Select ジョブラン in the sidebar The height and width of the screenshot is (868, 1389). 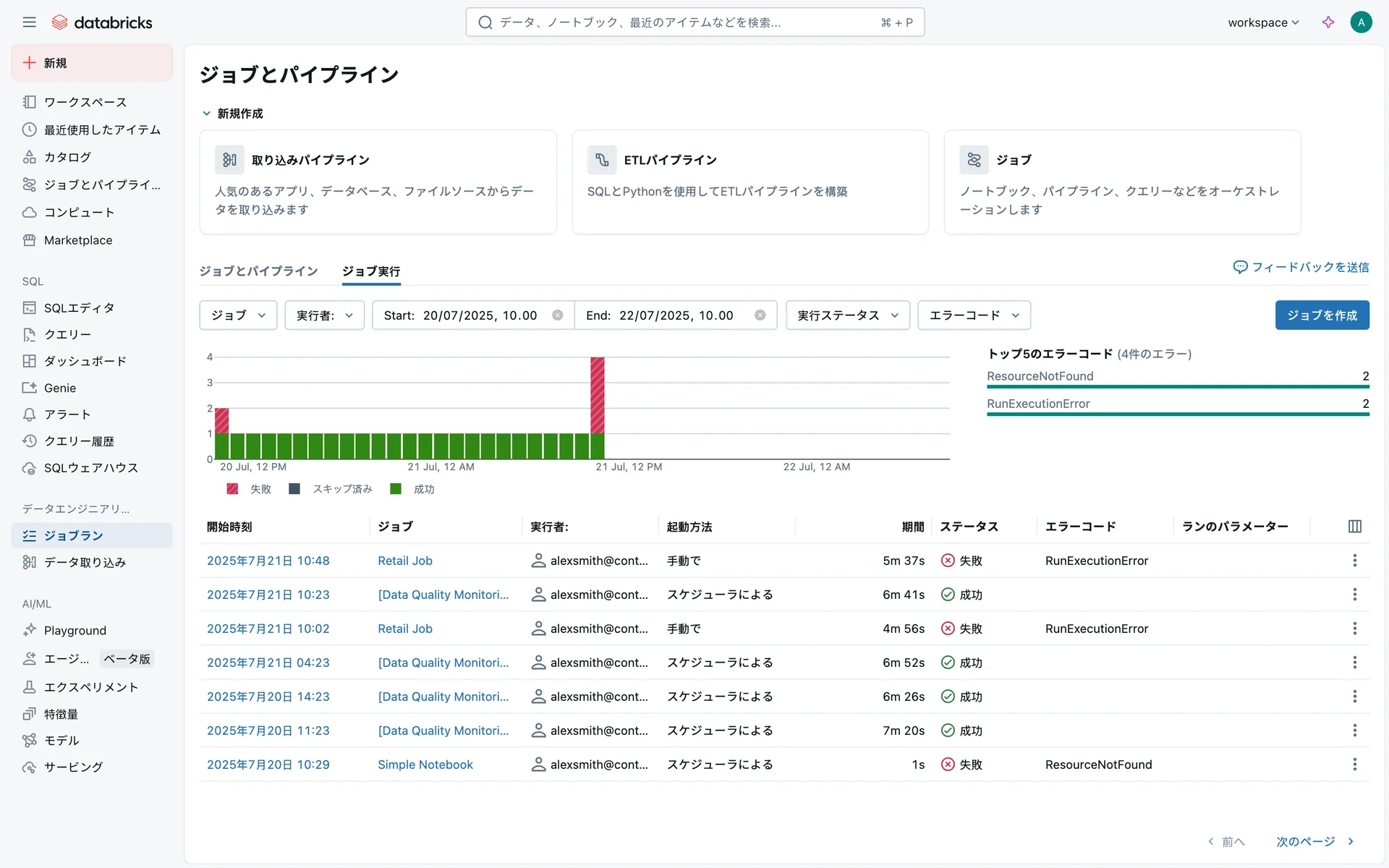point(73,535)
